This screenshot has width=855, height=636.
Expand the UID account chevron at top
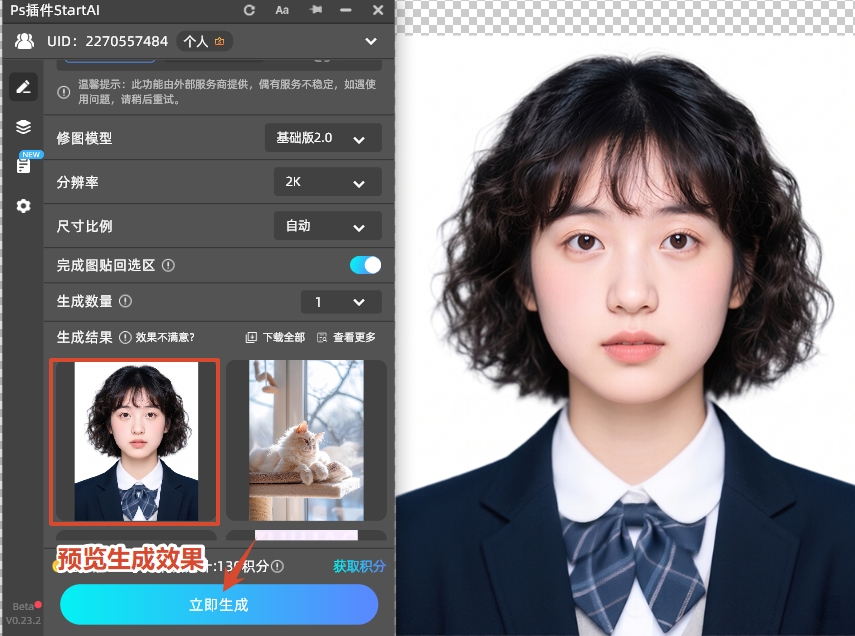click(x=369, y=41)
